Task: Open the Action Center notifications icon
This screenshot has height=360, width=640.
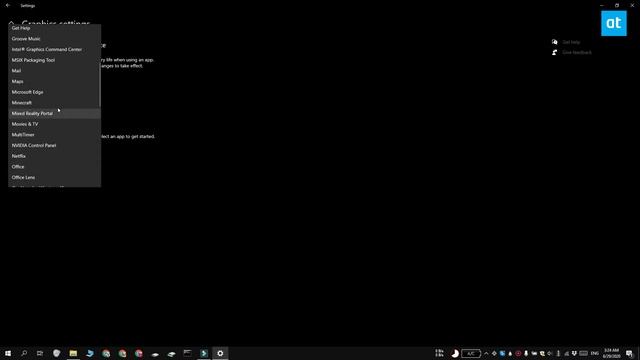Action: pyautogui.click(x=629, y=353)
